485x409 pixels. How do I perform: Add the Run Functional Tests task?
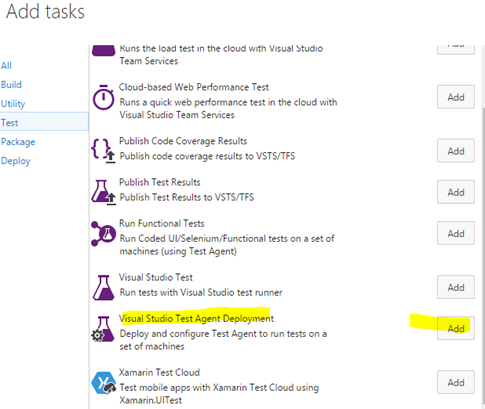pos(456,233)
